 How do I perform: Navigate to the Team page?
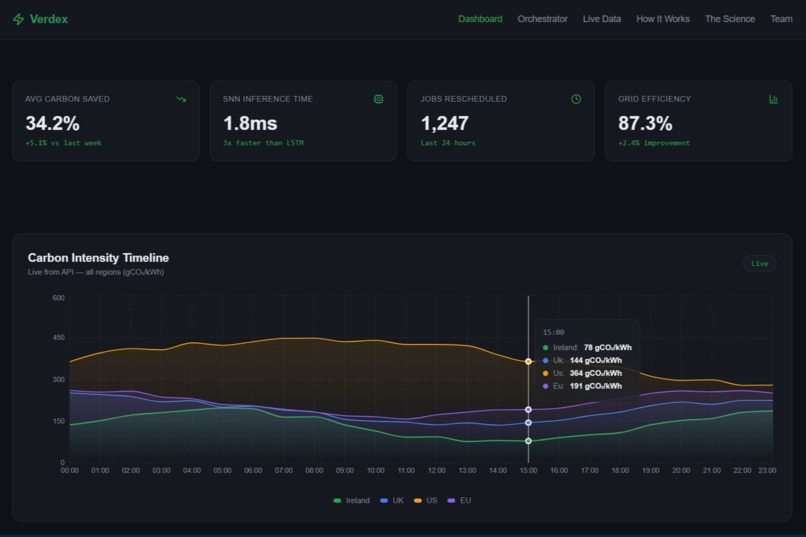click(781, 19)
